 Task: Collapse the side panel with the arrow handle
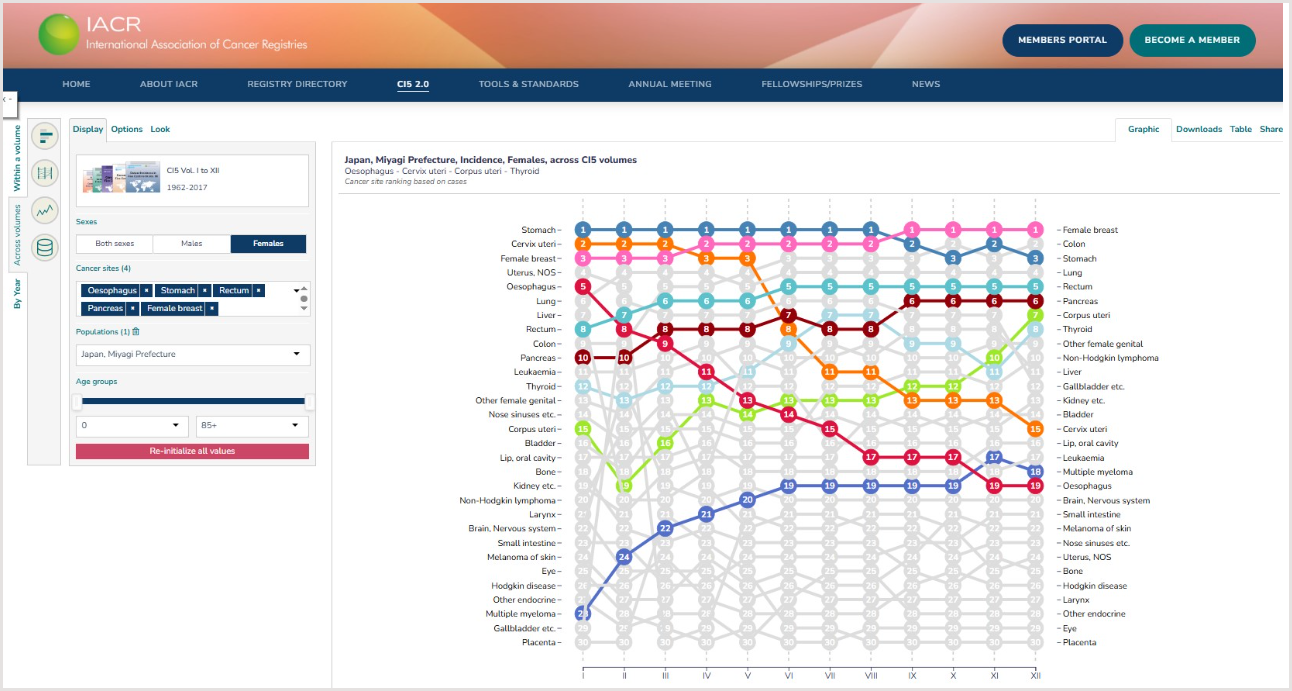(7, 100)
